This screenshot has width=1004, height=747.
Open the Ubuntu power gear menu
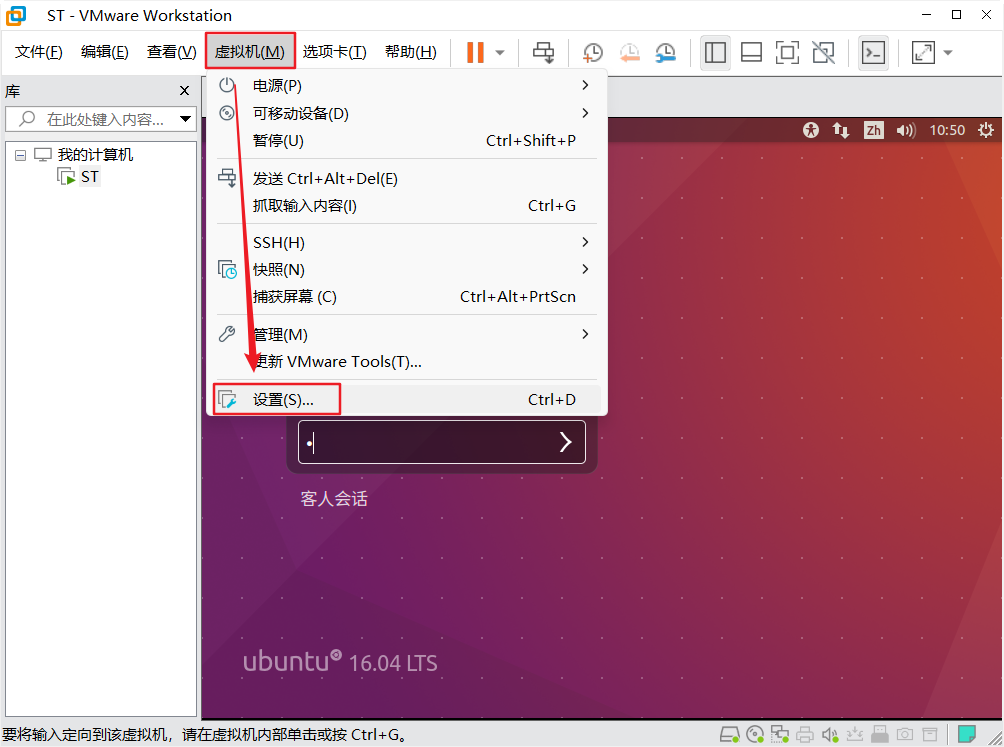985,131
